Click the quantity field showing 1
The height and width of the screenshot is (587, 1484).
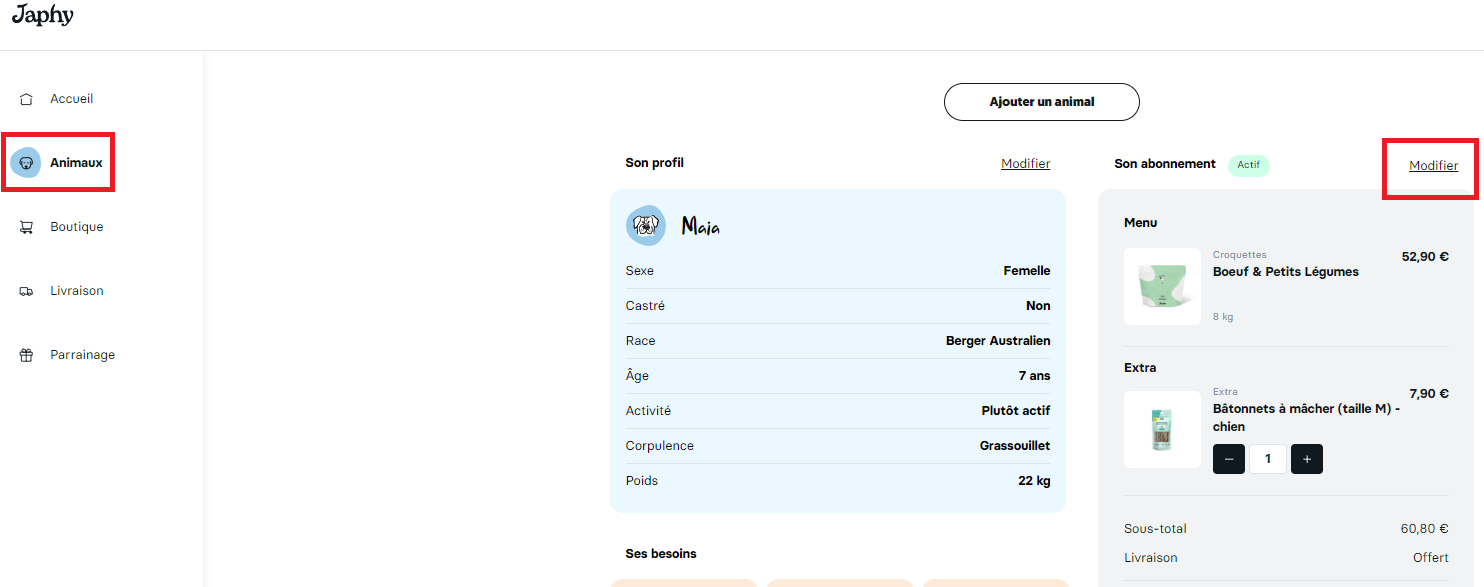tap(1268, 459)
